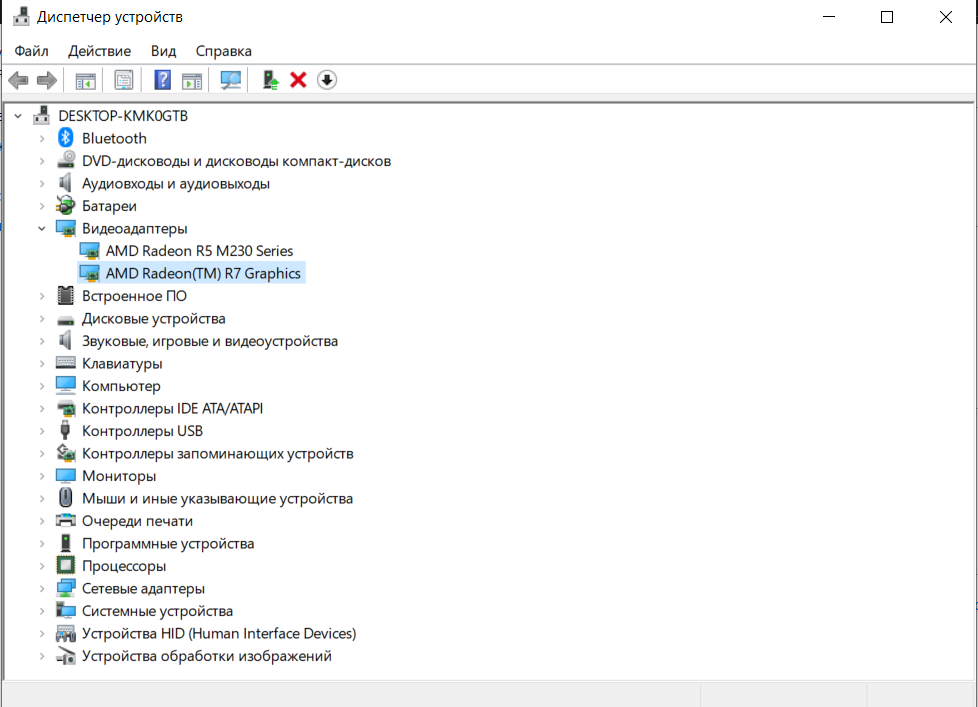Click the Сетевые адаптеры network icon
The width and height of the screenshot is (978, 707).
point(65,587)
